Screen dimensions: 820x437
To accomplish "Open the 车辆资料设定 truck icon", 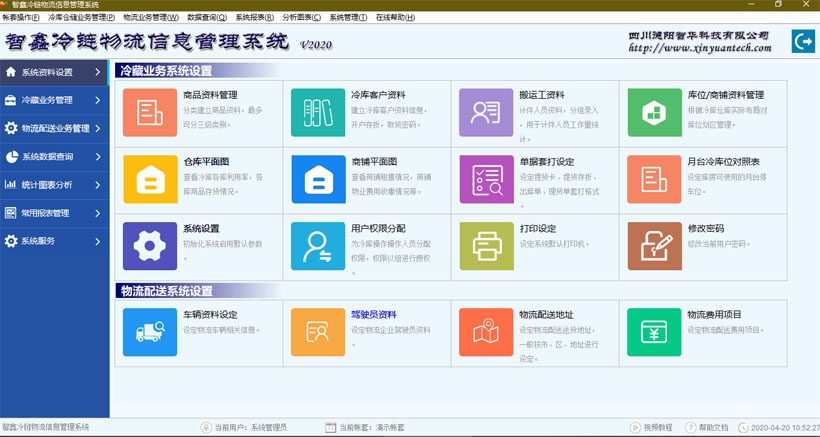I will 150,331.
